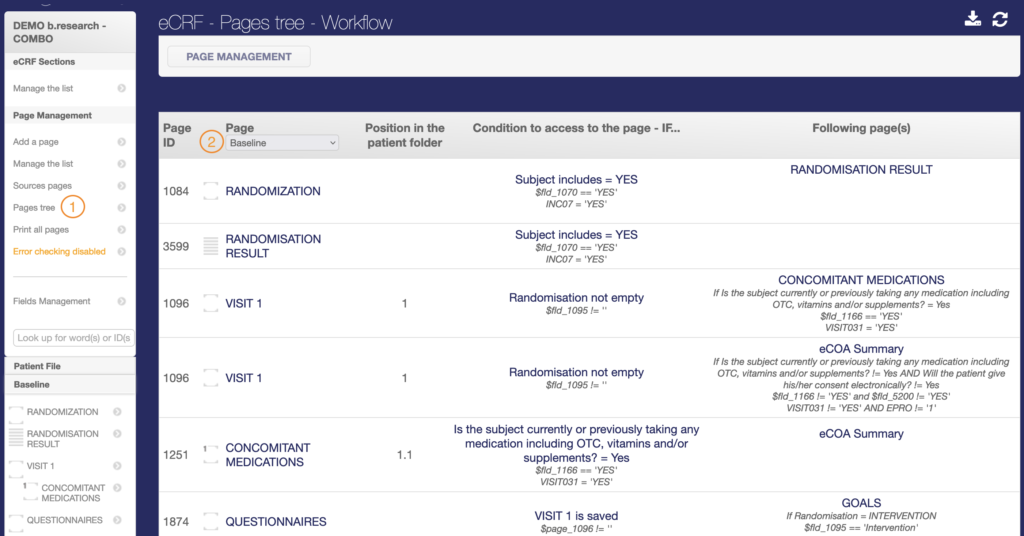Click arrow icon next to Pages tree
This screenshot has width=1024, height=536.
pyautogui.click(x=121, y=208)
